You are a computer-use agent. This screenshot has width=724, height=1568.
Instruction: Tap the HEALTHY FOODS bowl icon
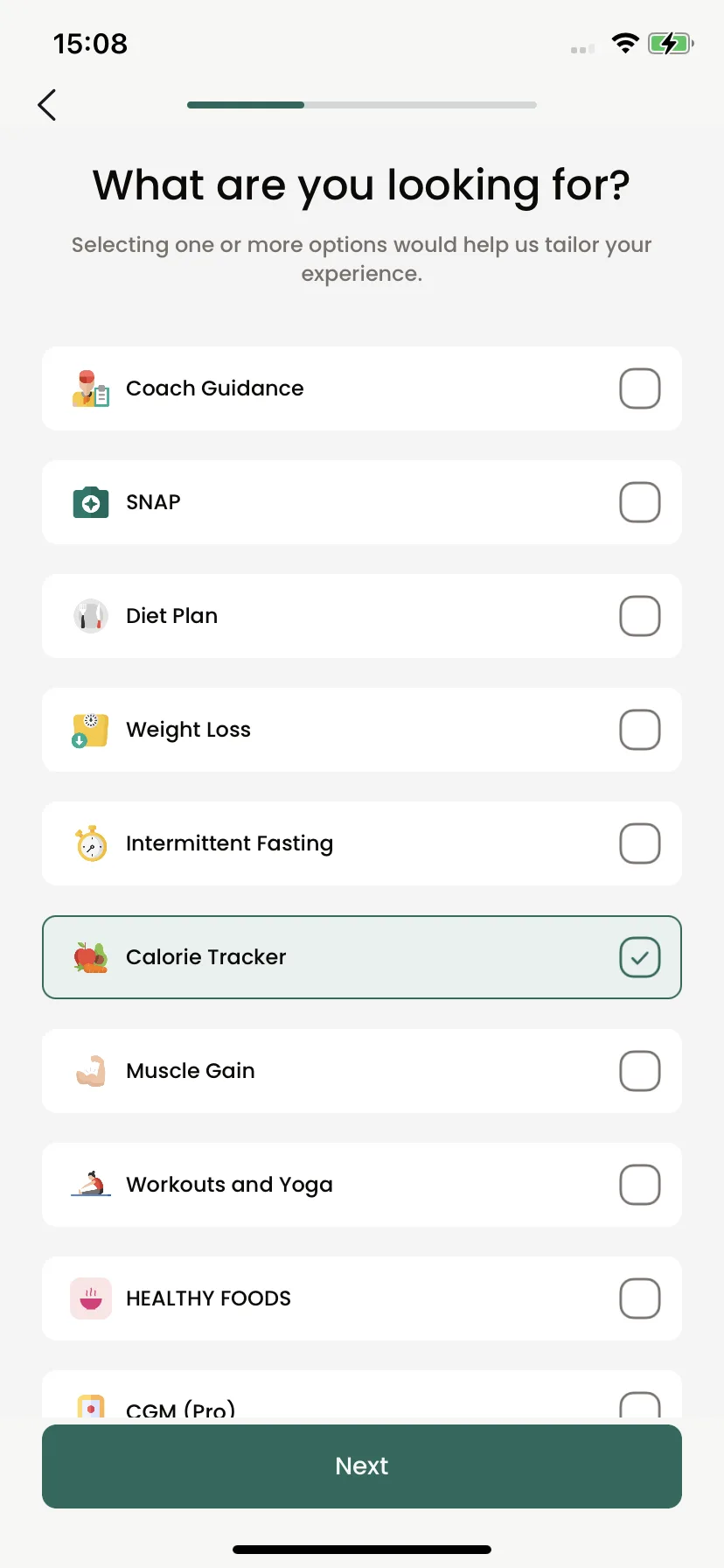(91, 1298)
